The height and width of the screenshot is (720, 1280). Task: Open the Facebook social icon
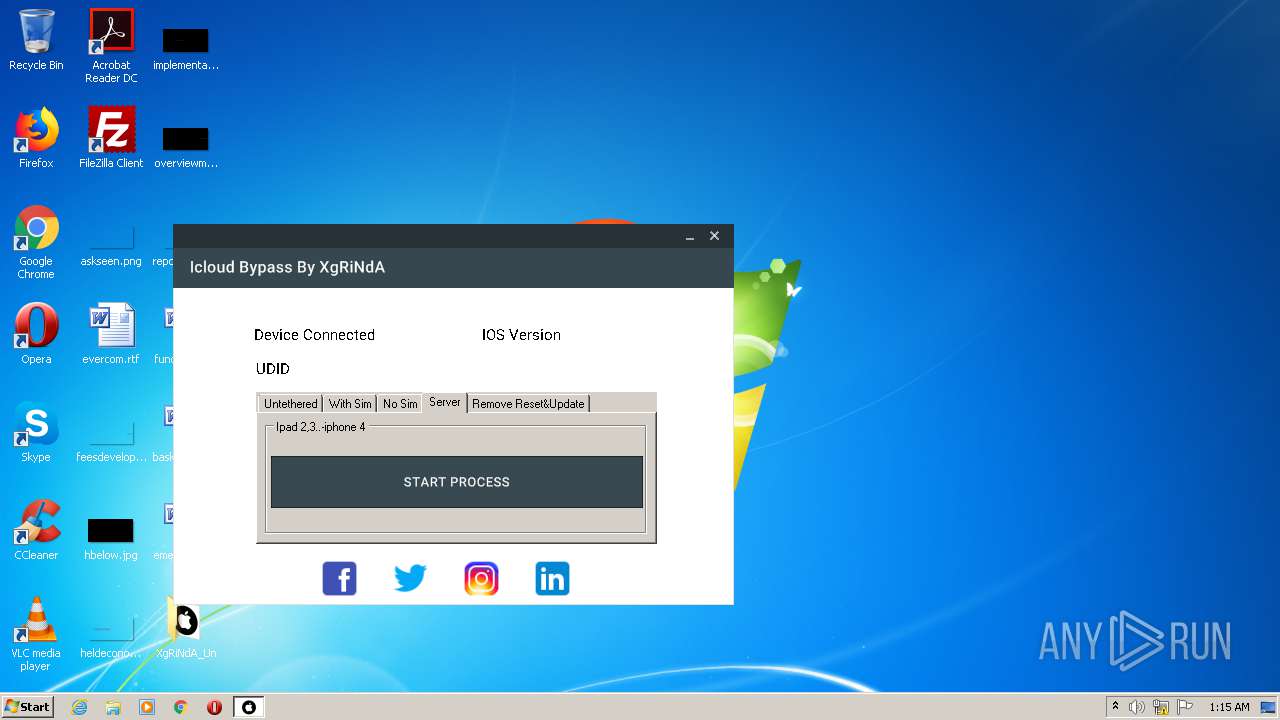click(x=340, y=578)
